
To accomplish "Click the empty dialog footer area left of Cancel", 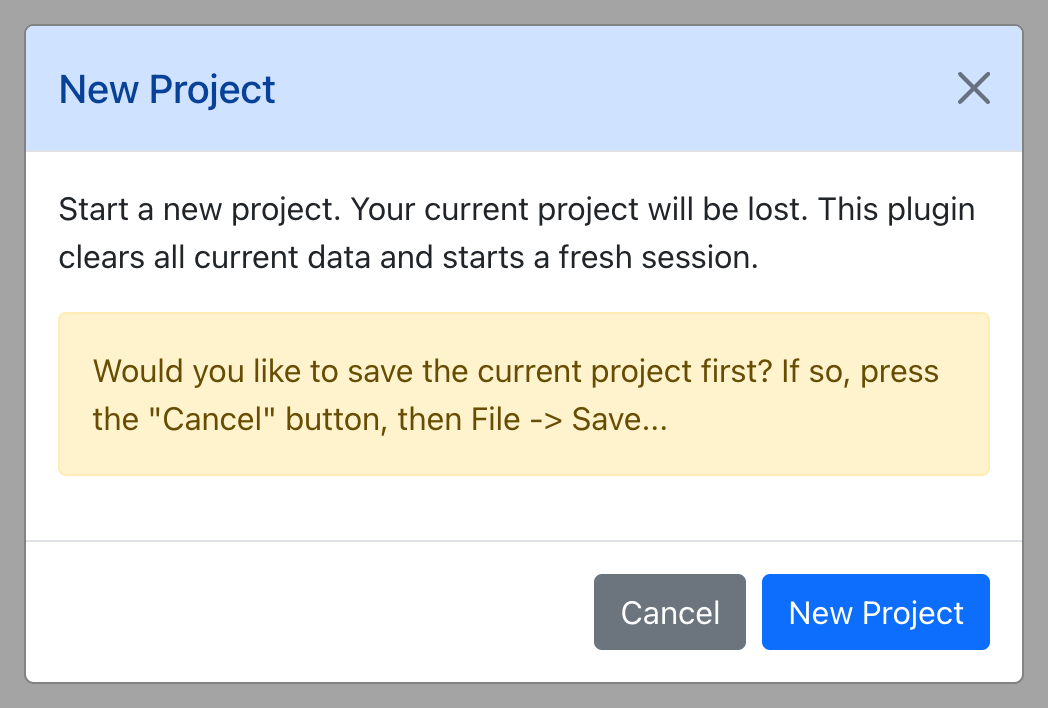I will click(309, 612).
